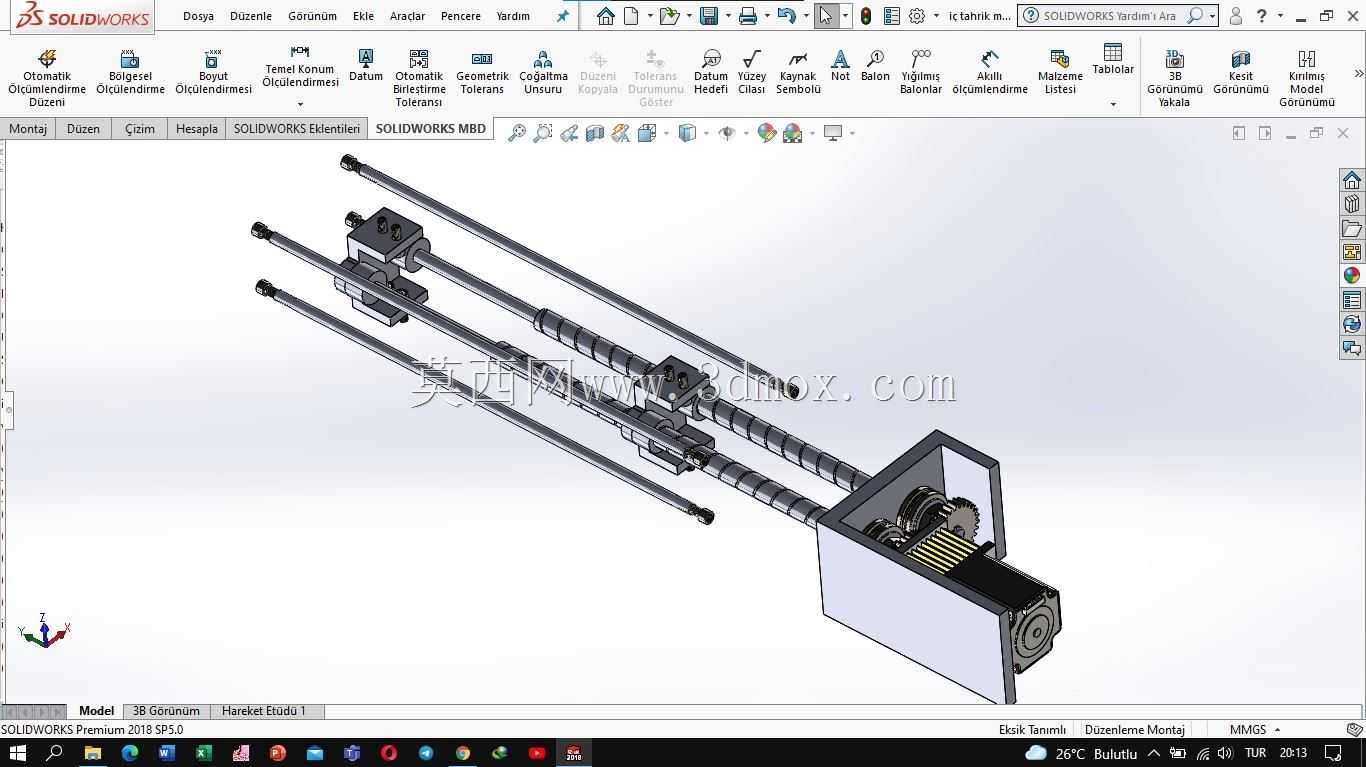Click the Coğaltma Unsuru tool

coord(543,71)
